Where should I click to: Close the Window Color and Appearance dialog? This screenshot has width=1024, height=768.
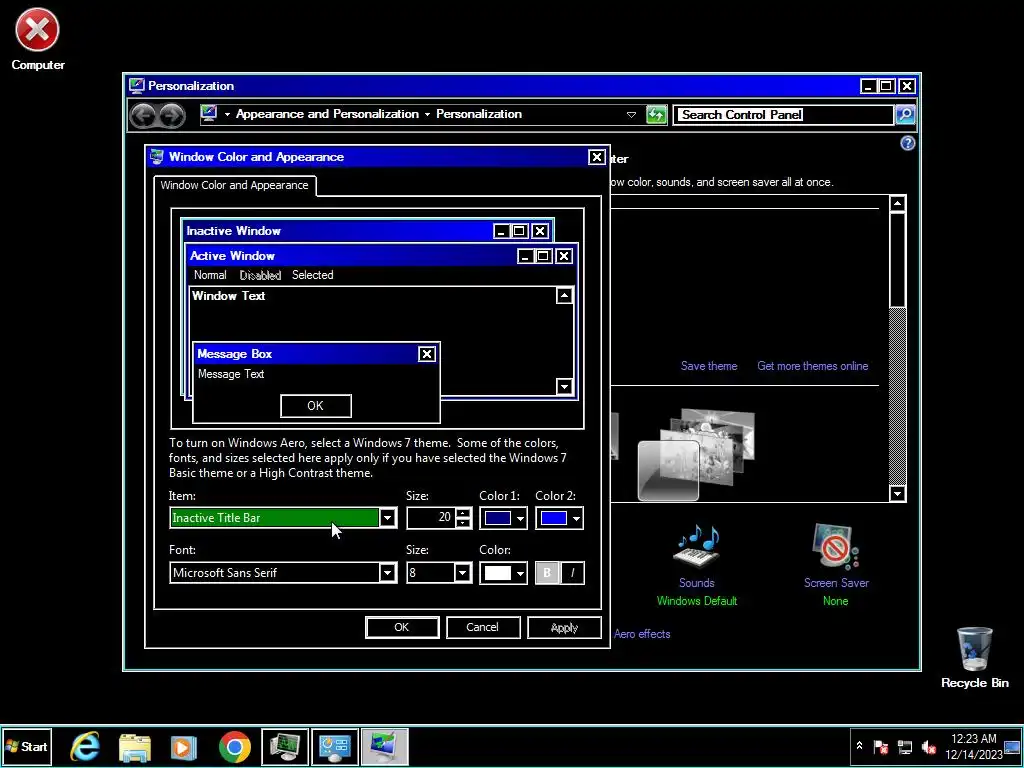click(x=596, y=157)
